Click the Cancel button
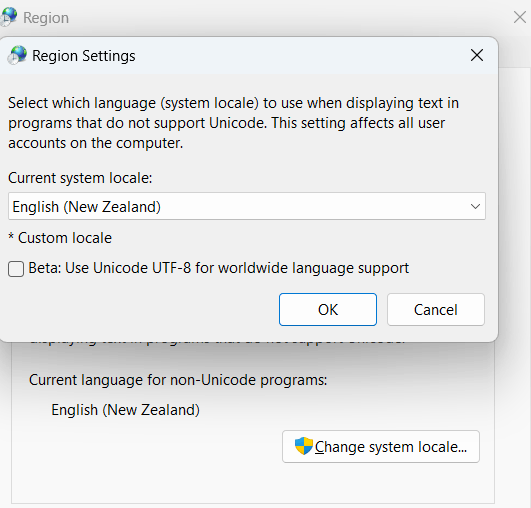531x508 pixels. pos(436,310)
